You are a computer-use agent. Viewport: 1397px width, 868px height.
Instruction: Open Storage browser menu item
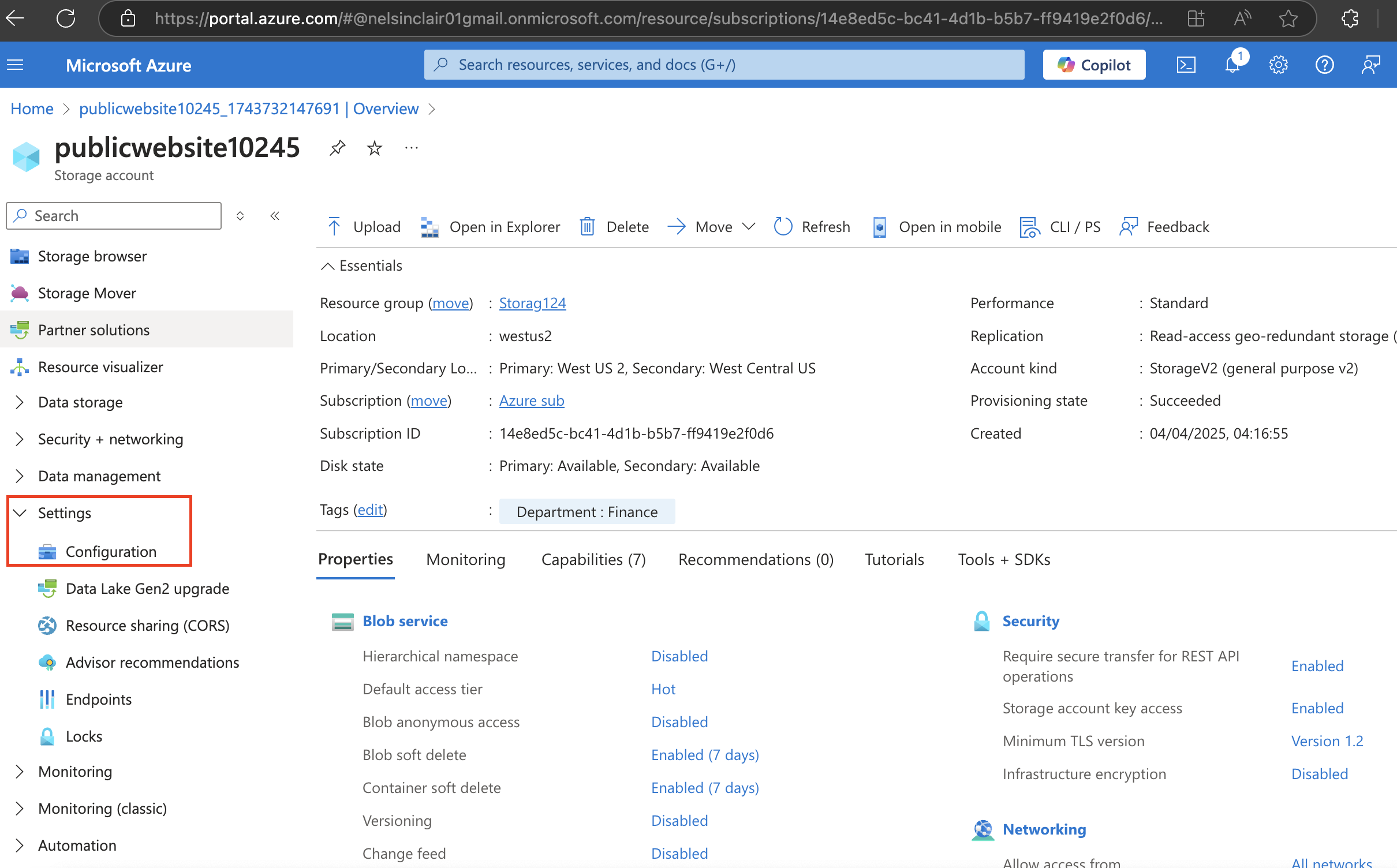92,256
